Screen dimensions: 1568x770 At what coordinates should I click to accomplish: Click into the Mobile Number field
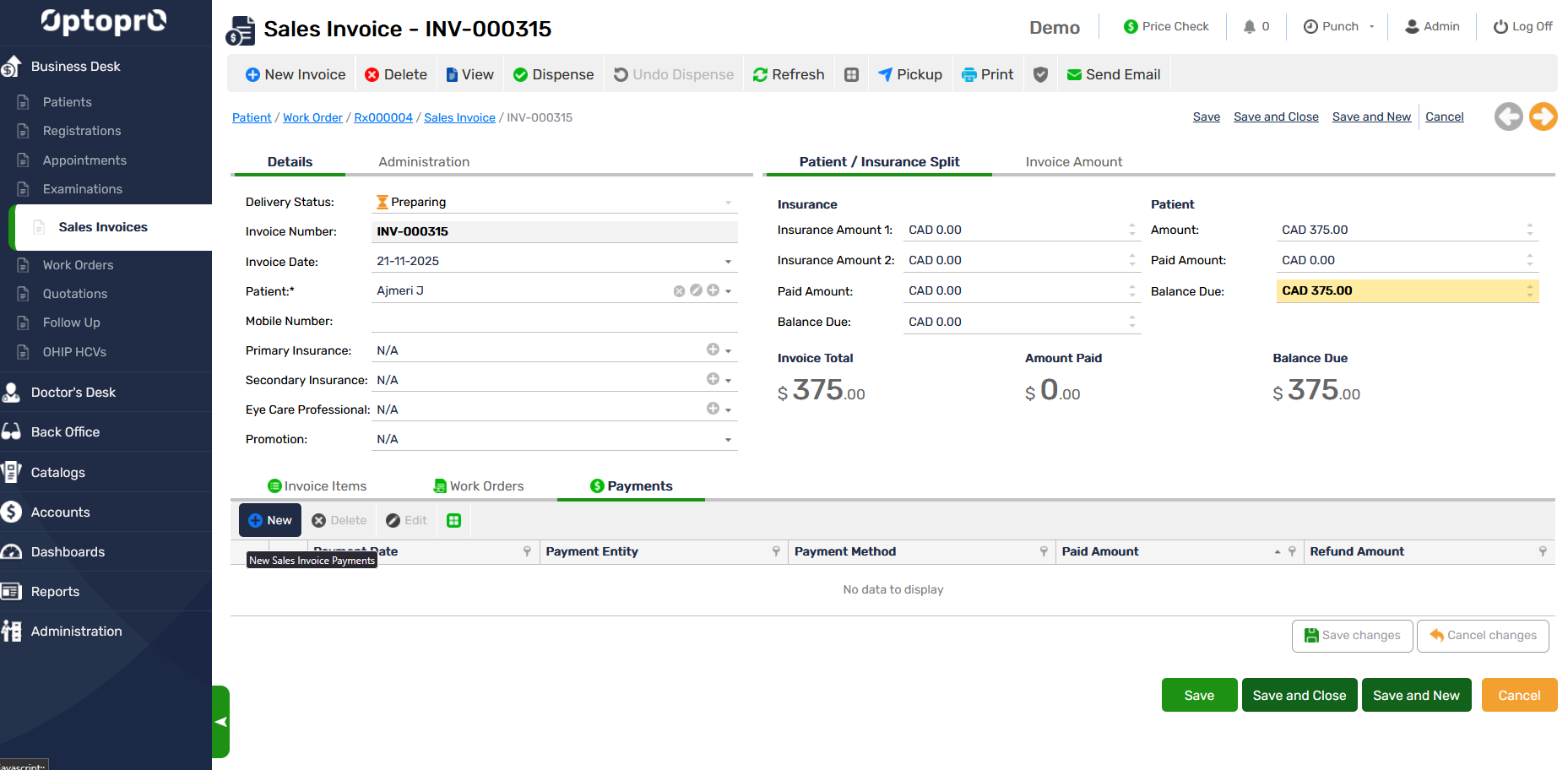(554, 321)
